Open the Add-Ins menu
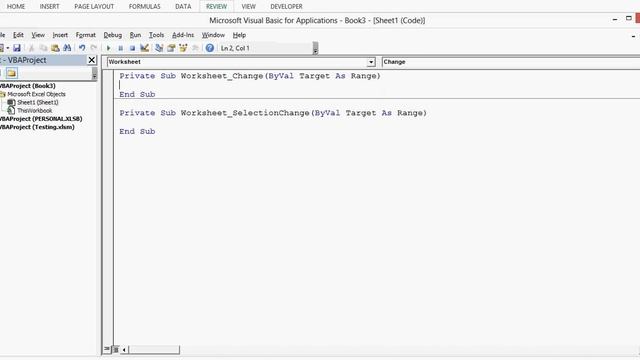The height and width of the screenshot is (360, 640). (183, 35)
